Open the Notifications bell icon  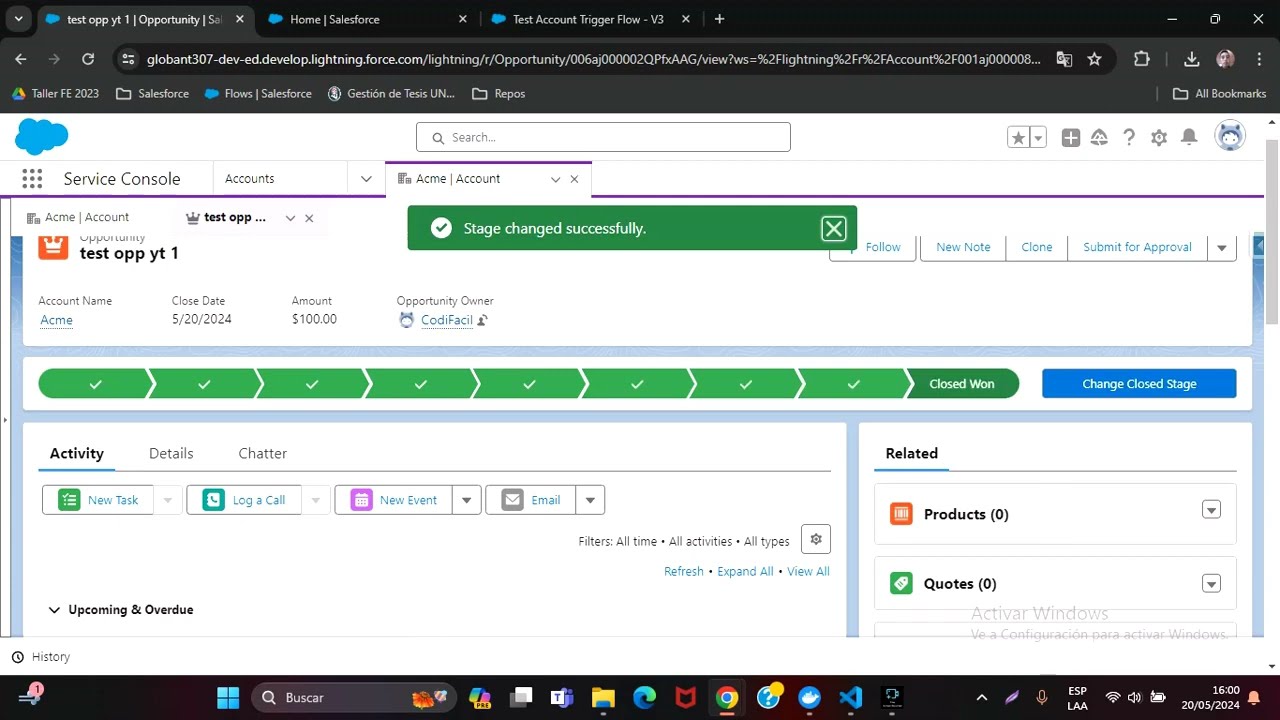[x=1189, y=138]
